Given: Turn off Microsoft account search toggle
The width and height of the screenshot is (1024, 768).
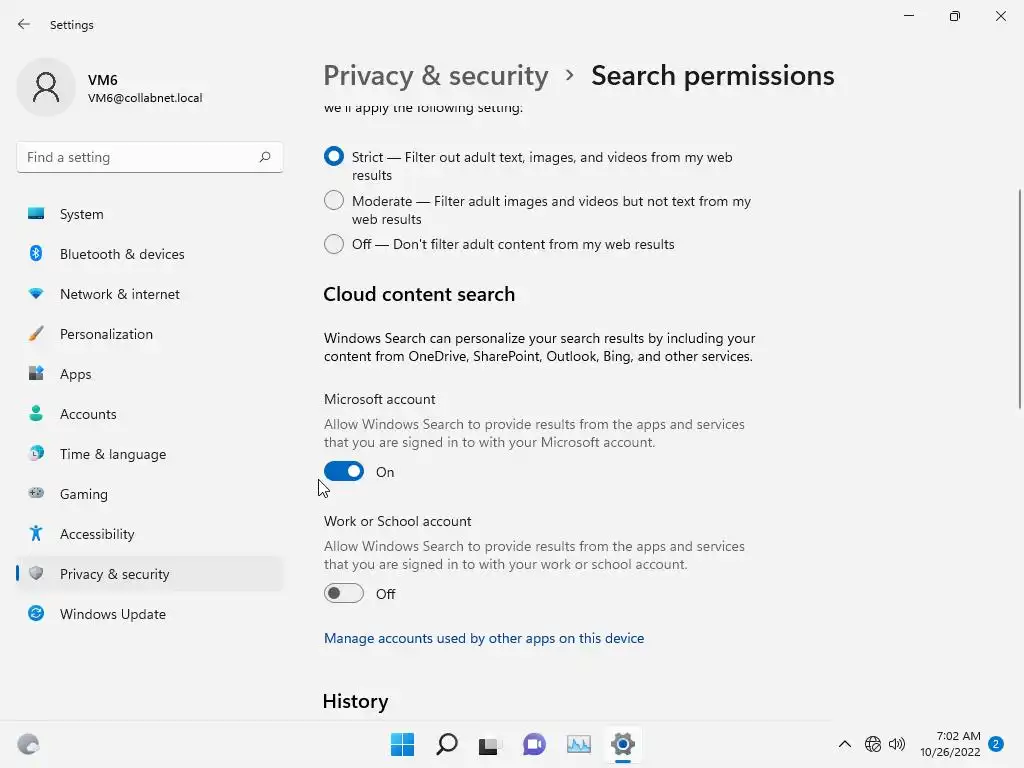Looking at the screenshot, I should pos(344,471).
